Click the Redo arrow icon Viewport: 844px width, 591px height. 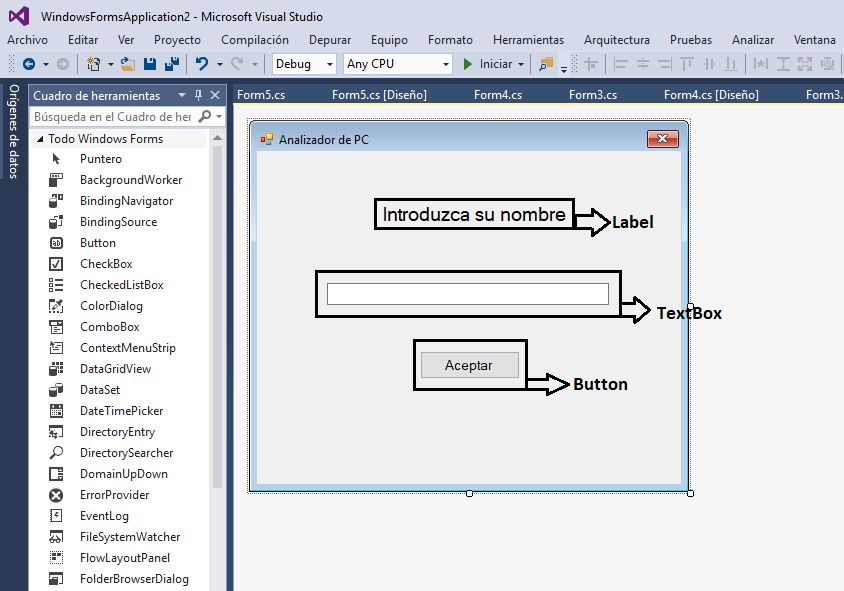coord(237,64)
